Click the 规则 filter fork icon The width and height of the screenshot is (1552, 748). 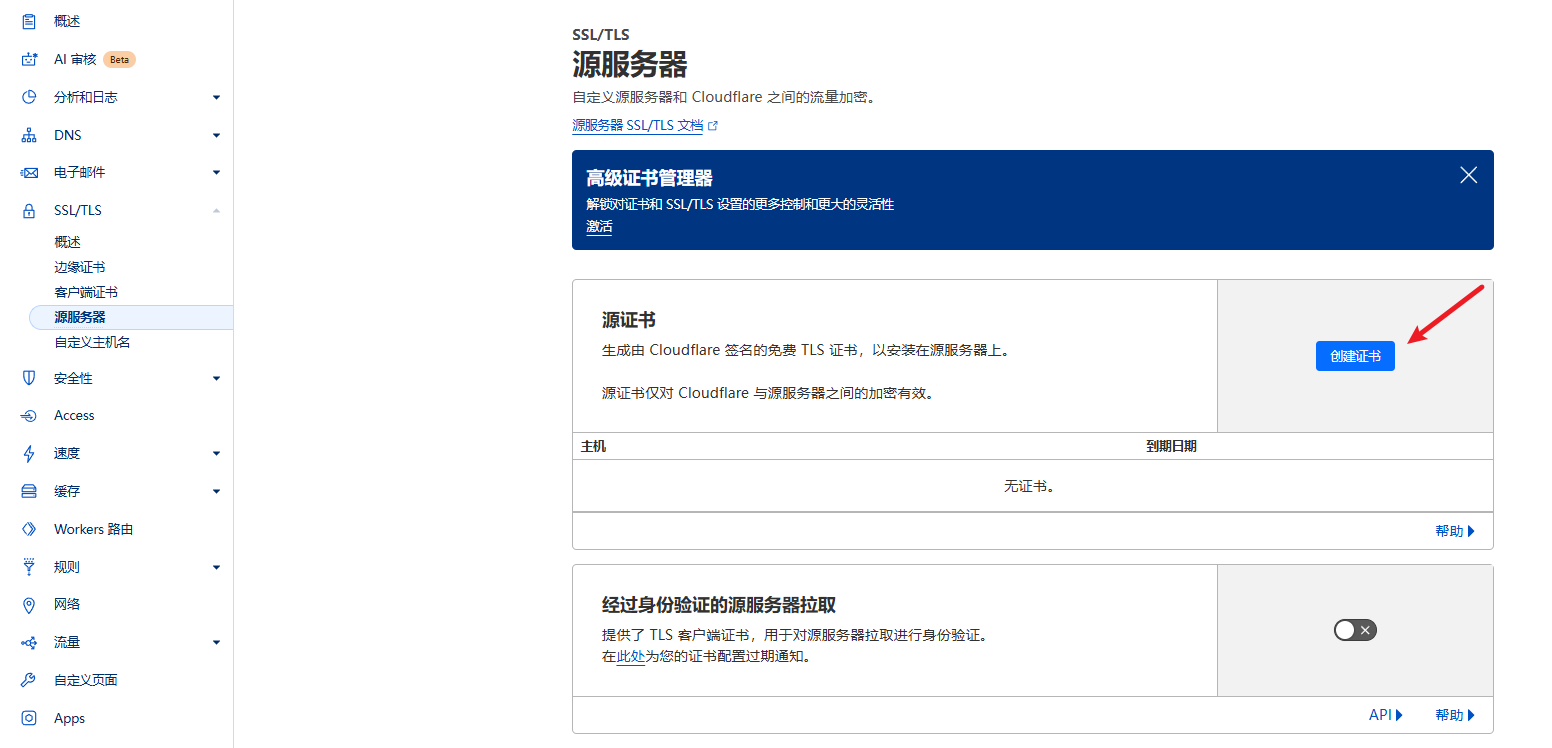point(29,567)
